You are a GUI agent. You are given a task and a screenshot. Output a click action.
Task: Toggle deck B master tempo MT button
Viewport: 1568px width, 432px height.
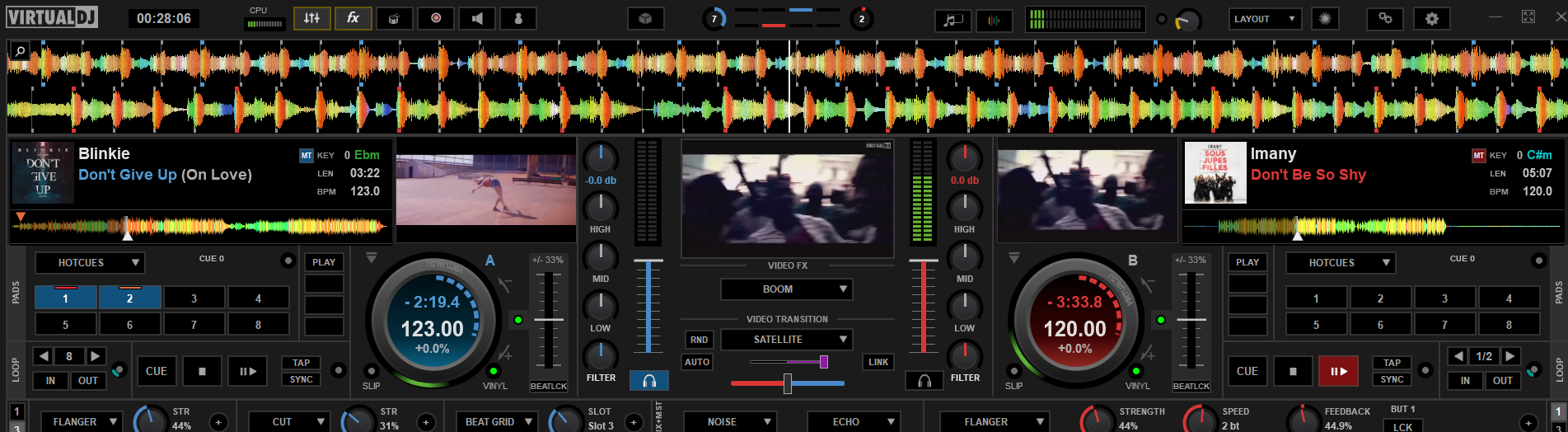[1478, 155]
